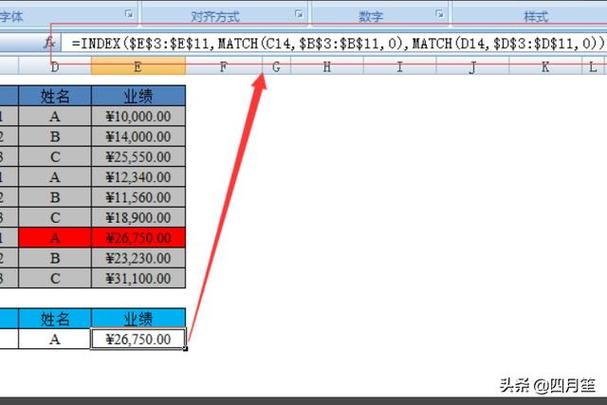Select the cell showing ¥10,000.00

pos(137,116)
